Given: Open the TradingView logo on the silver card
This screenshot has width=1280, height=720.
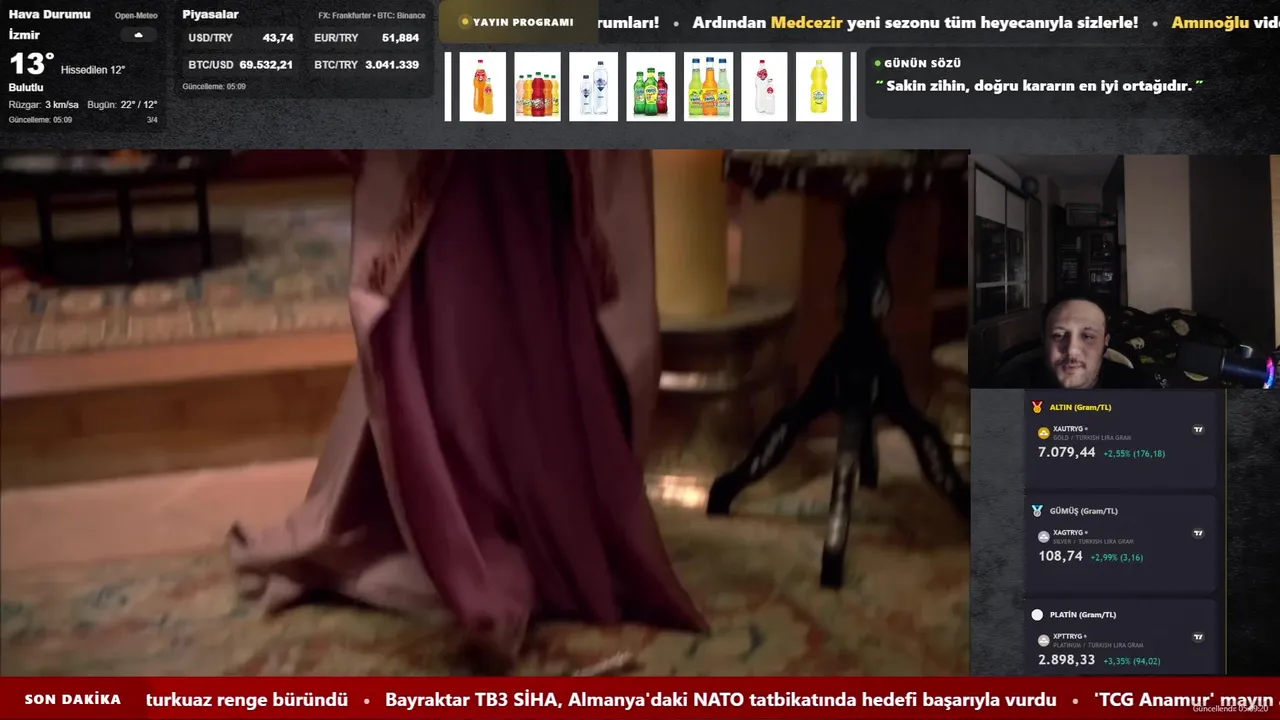Looking at the screenshot, I should coord(1198,534).
